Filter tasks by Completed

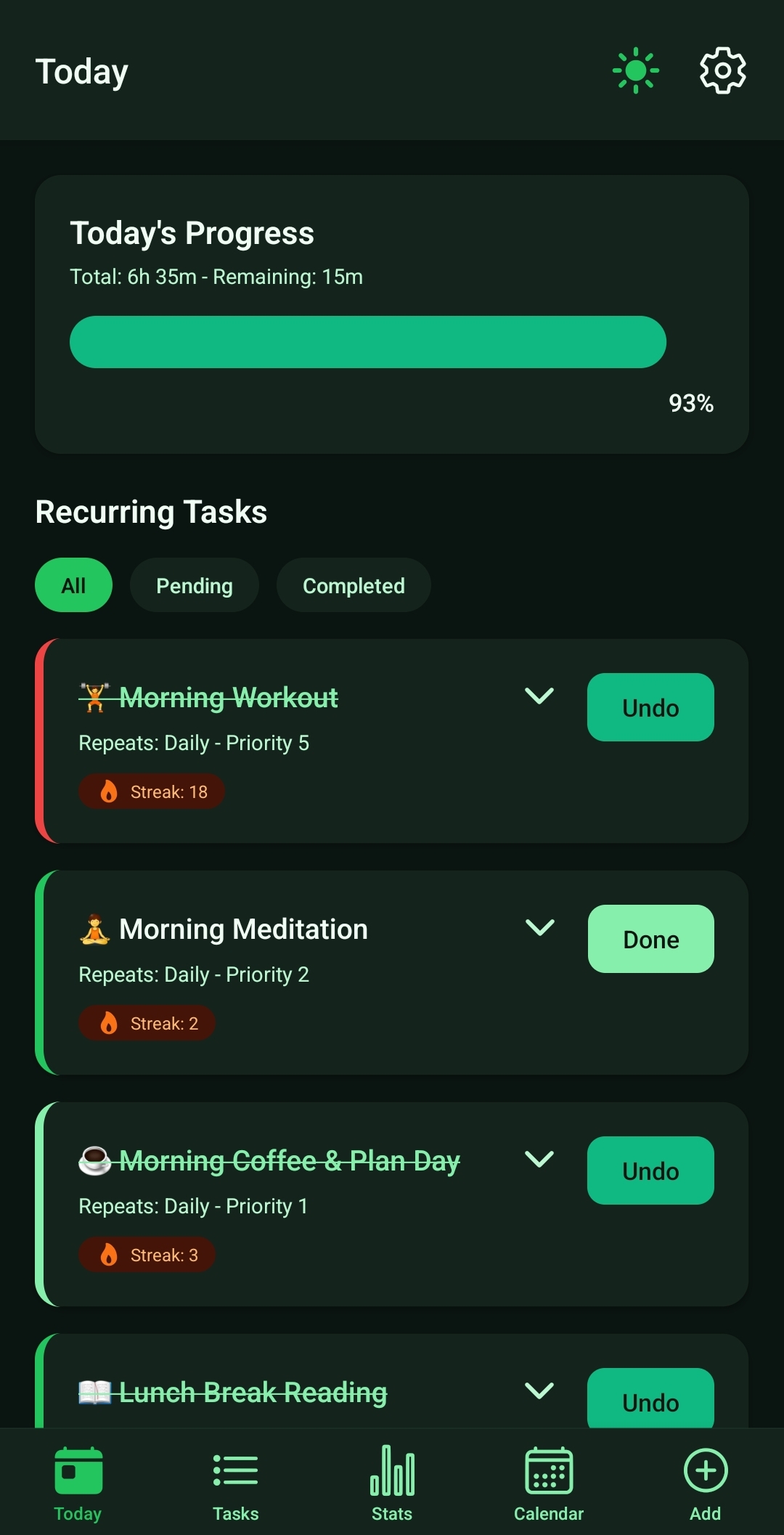[354, 585]
